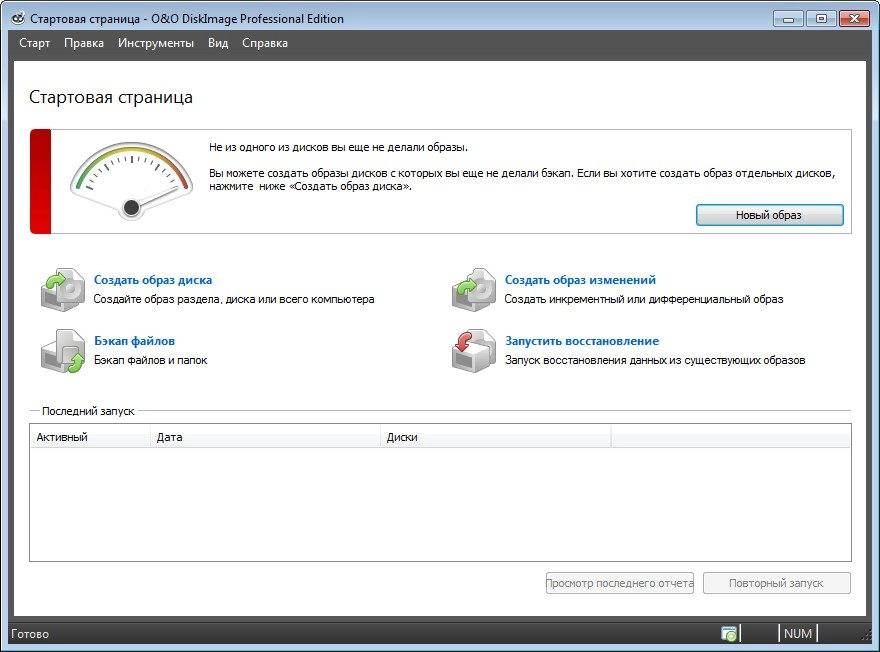Open the Создать образ диска link
880x652 pixels.
[153, 279]
